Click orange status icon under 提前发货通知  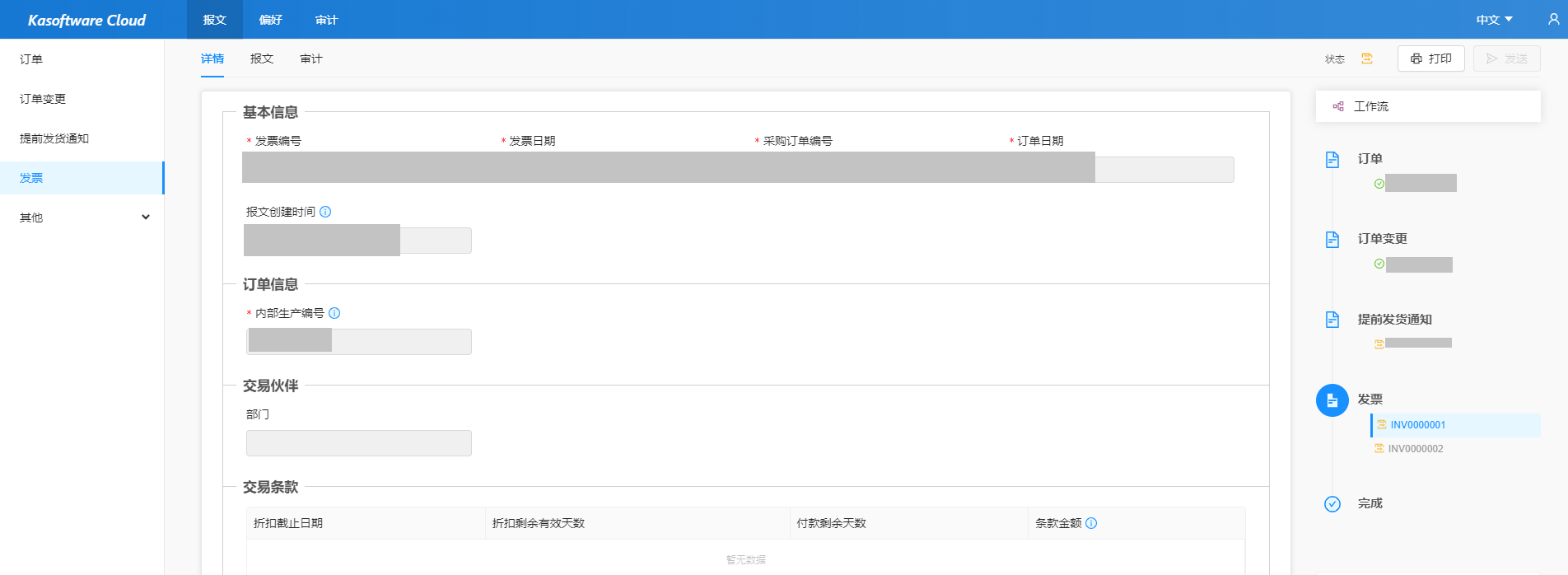[1379, 344]
